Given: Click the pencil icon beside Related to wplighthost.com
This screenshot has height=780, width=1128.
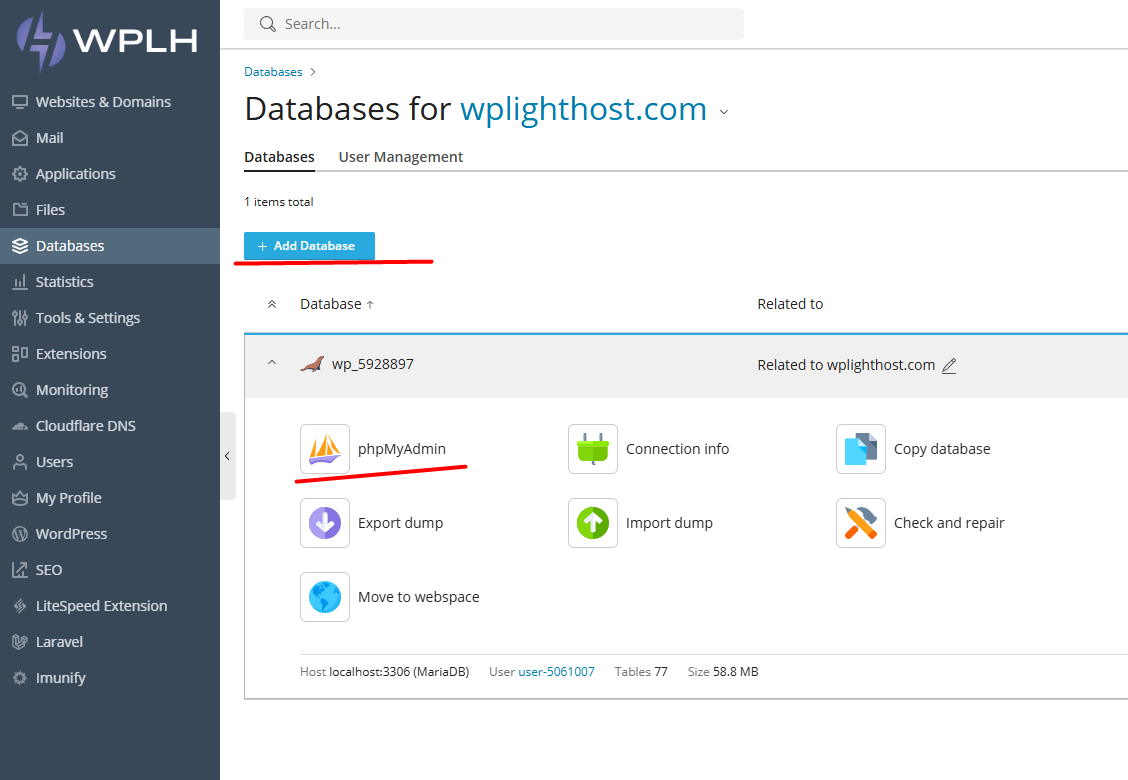Looking at the screenshot, I should 949,366.
